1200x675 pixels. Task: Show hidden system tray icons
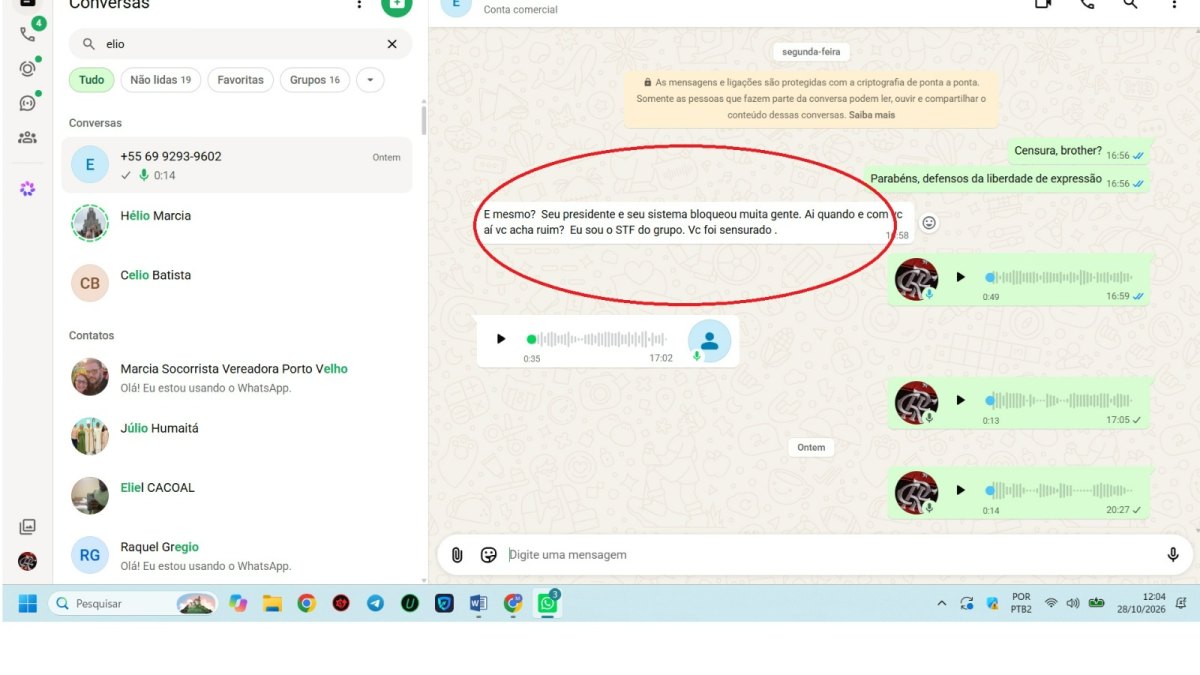pyautogui.click(x=941, y=604)
